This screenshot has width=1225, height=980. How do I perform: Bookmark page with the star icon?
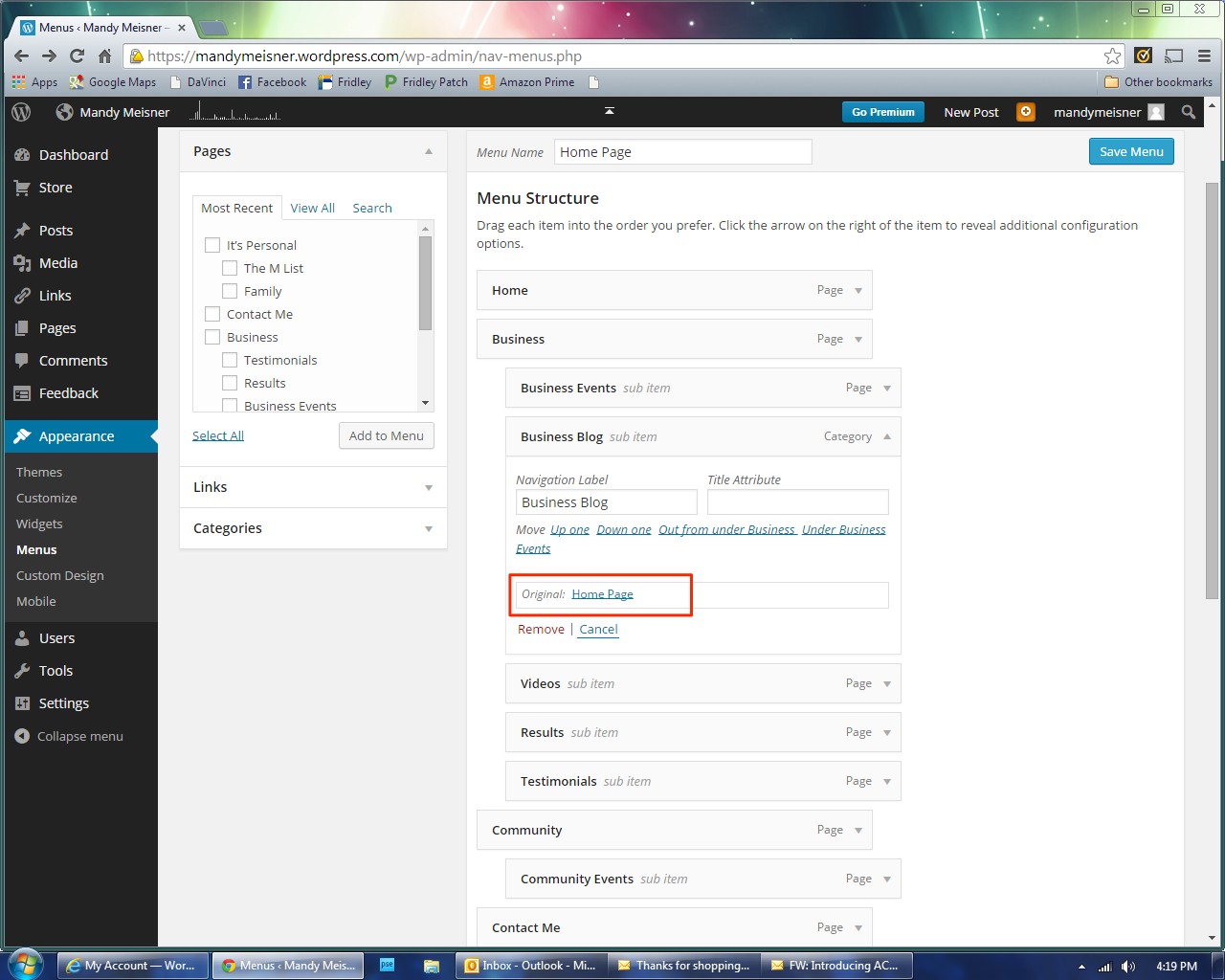click(1112, 56)
